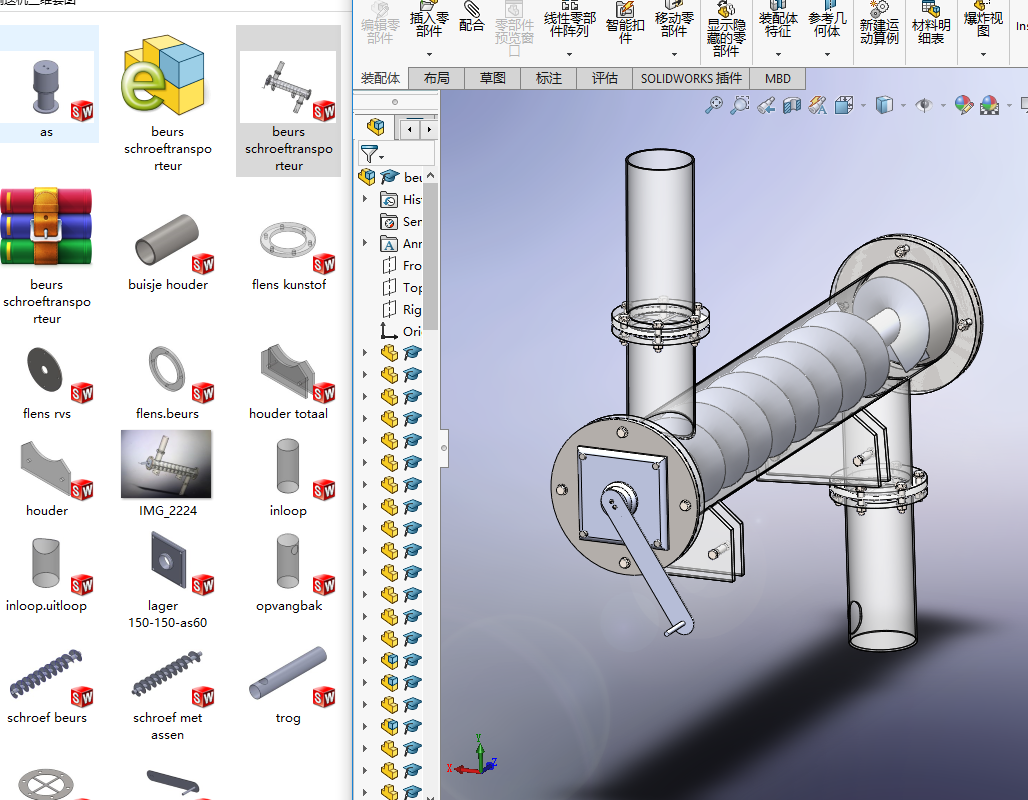Click the 智能扣件 Smart Fasteners tool

coord(625,22)
